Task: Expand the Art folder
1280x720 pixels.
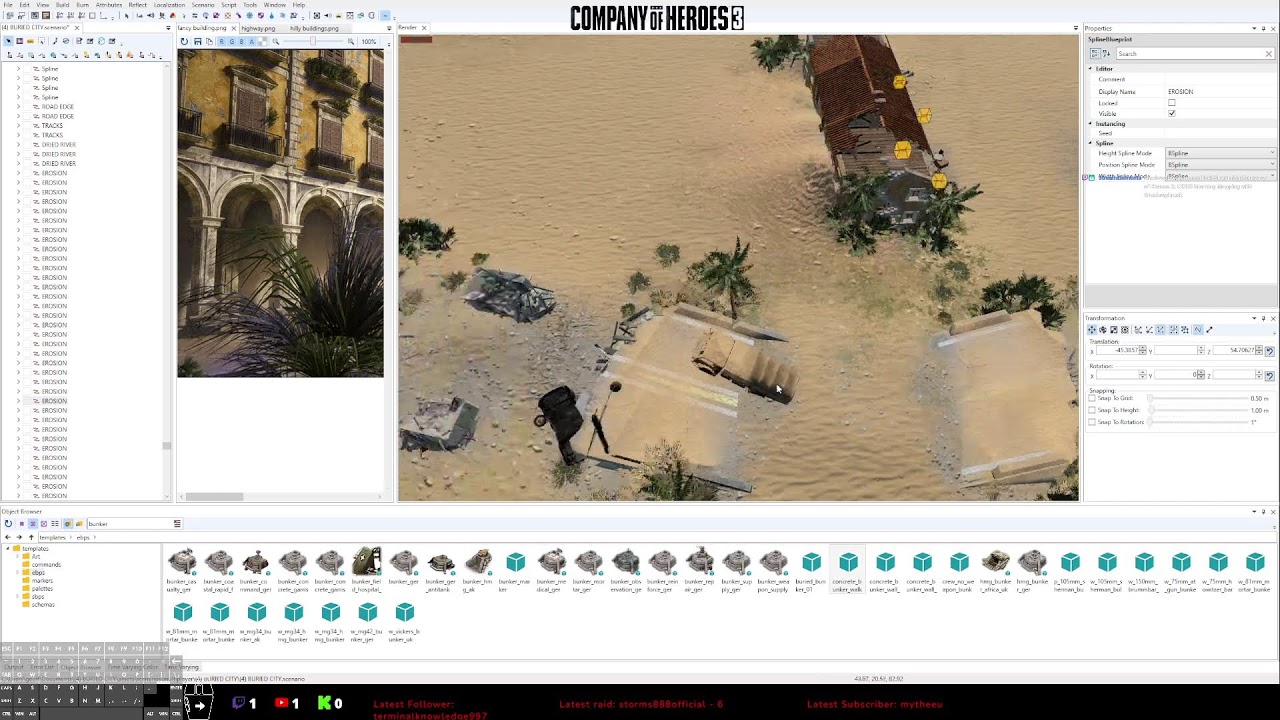Action: coord(17,557)
